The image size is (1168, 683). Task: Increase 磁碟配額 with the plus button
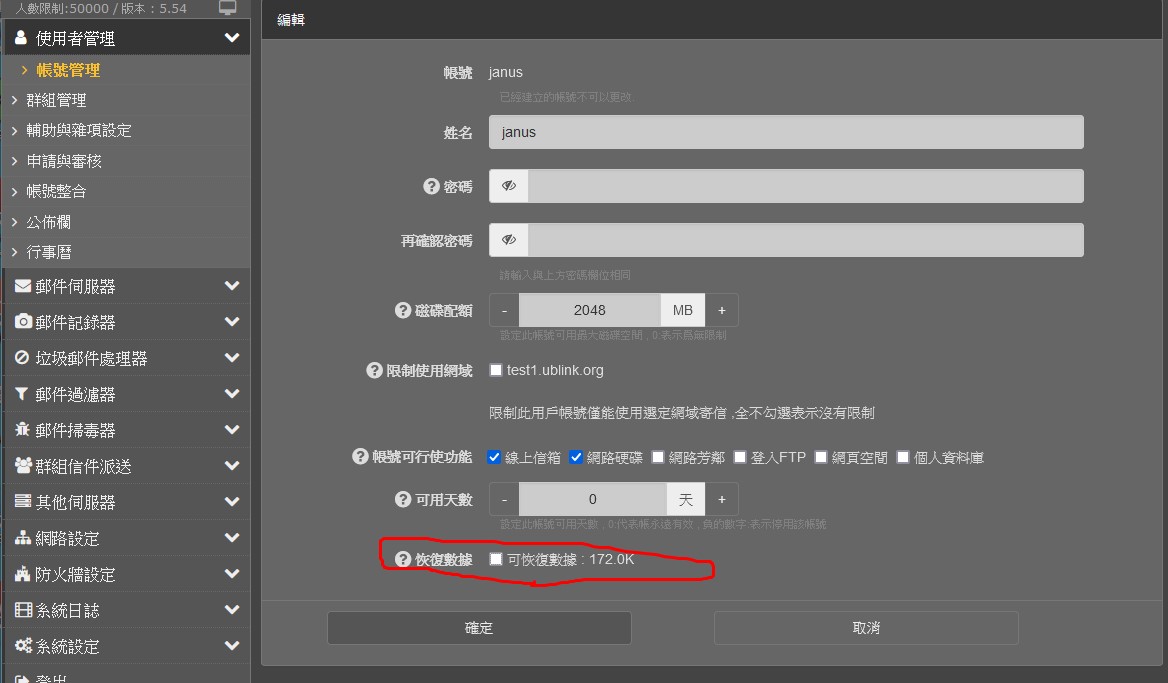coord(721,310)
